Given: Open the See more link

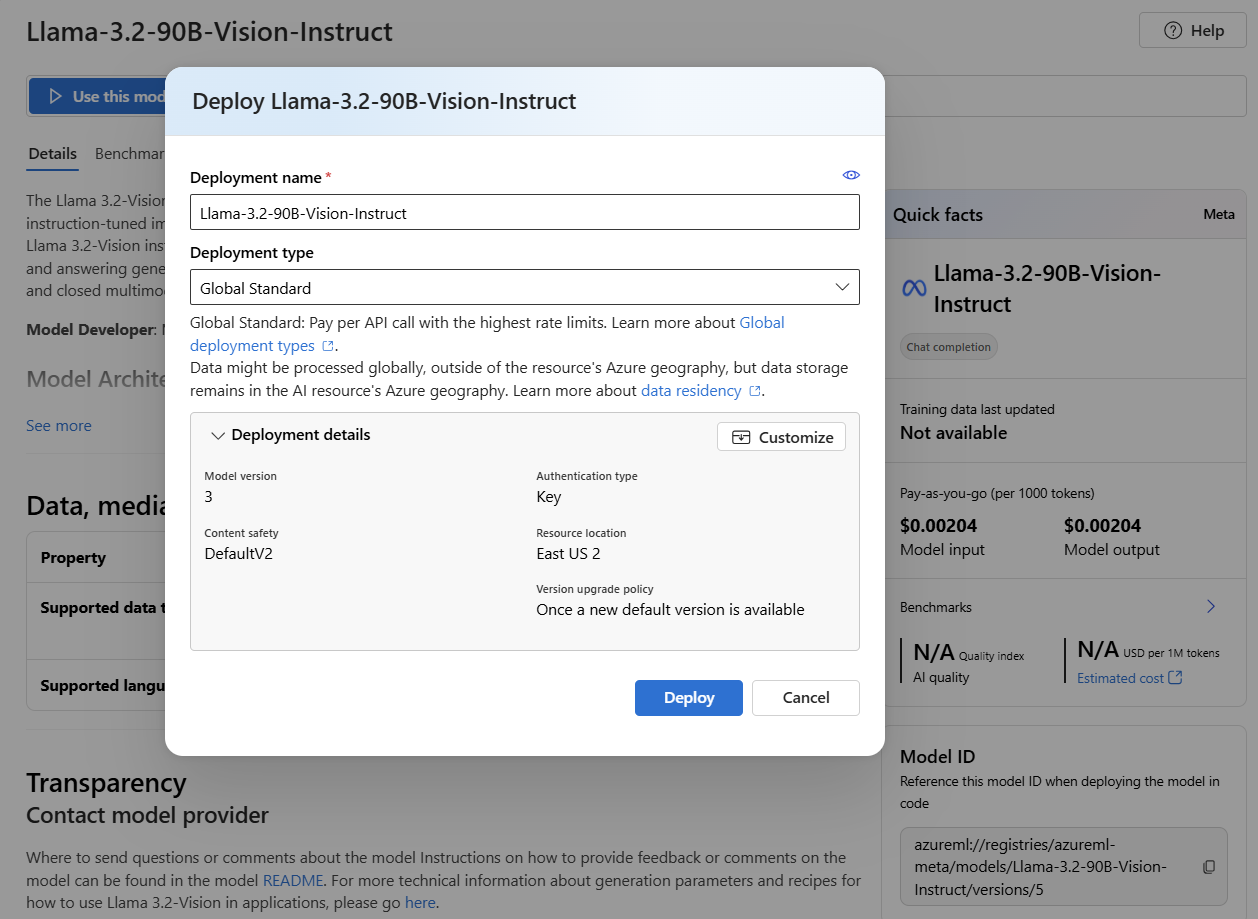Looking at the screenshot, I should [58, 425].
